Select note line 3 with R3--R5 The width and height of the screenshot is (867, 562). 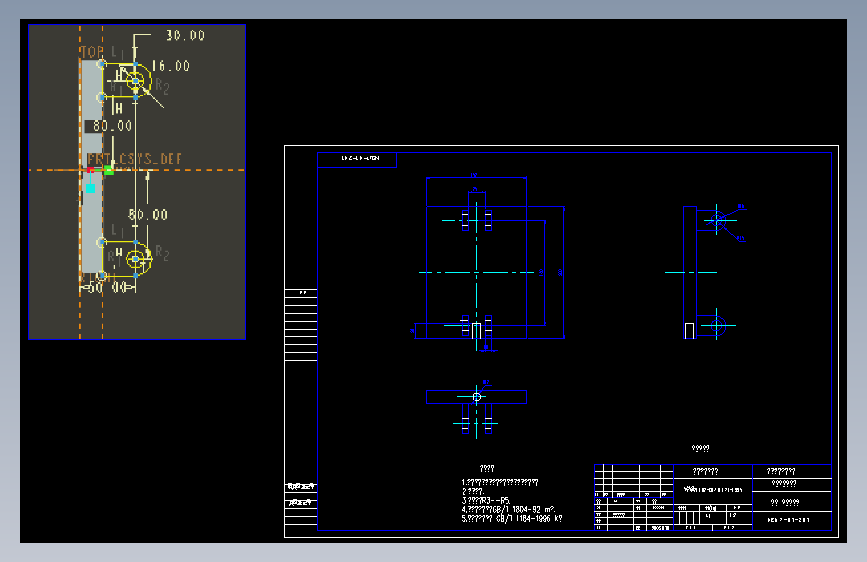[485, 501]
